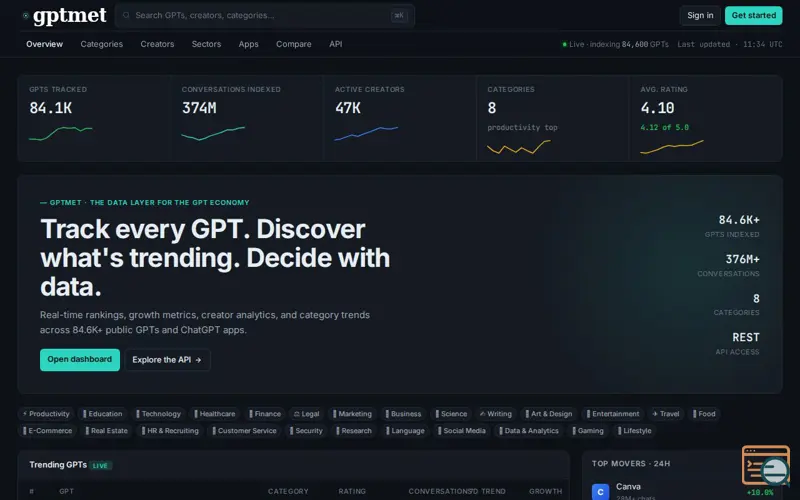Click the 374M Conversations Indexed value
The image size is (800, 500).
pyautogui.click(x=199, y=108)
